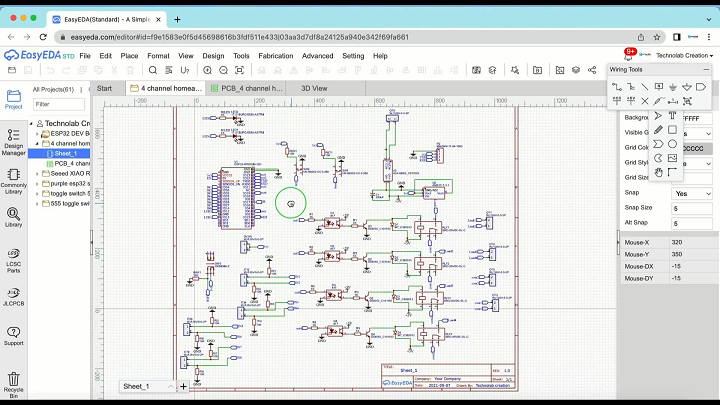Screen dimensions: 720x405
Task: Open the Visible Grid dropdown
Action: 697,133
